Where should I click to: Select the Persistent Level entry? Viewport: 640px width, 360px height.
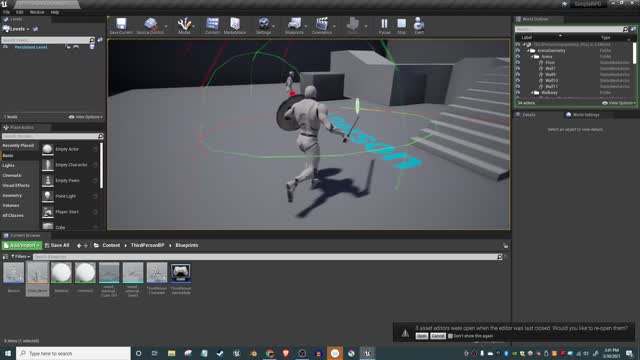31,47
